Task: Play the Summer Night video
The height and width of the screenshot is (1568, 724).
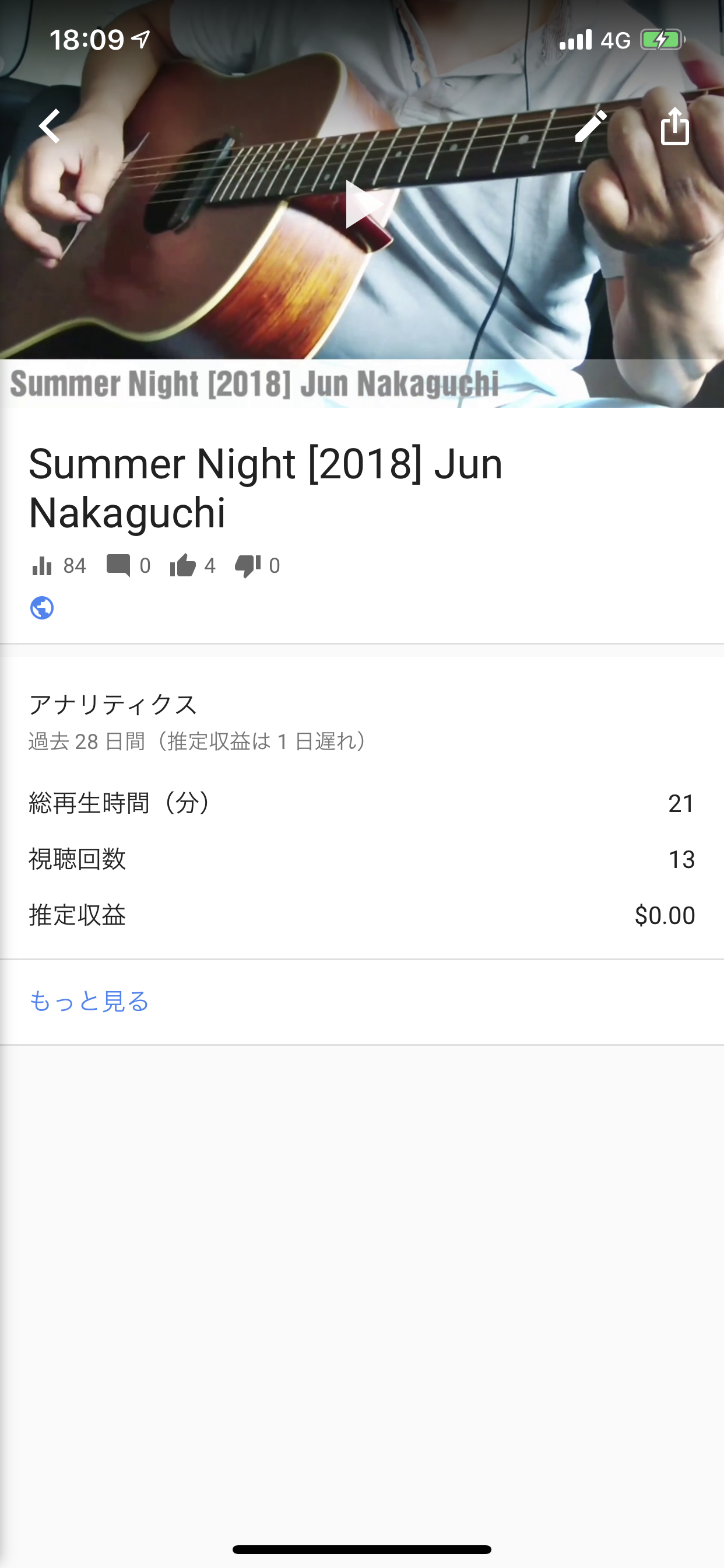Action: (x=363, y=204)
